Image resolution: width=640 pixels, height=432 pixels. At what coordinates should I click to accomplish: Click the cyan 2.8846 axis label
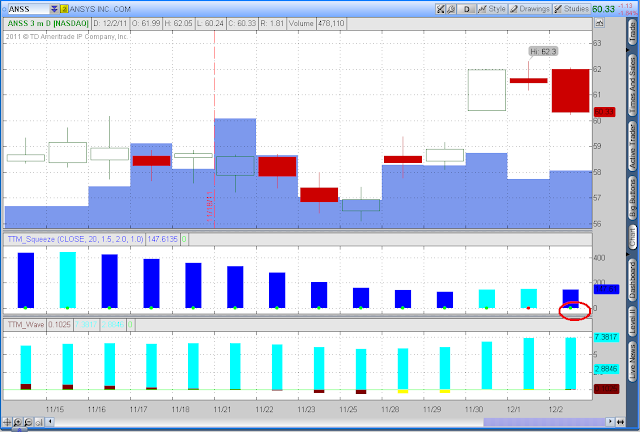click(x=606, y=369)
